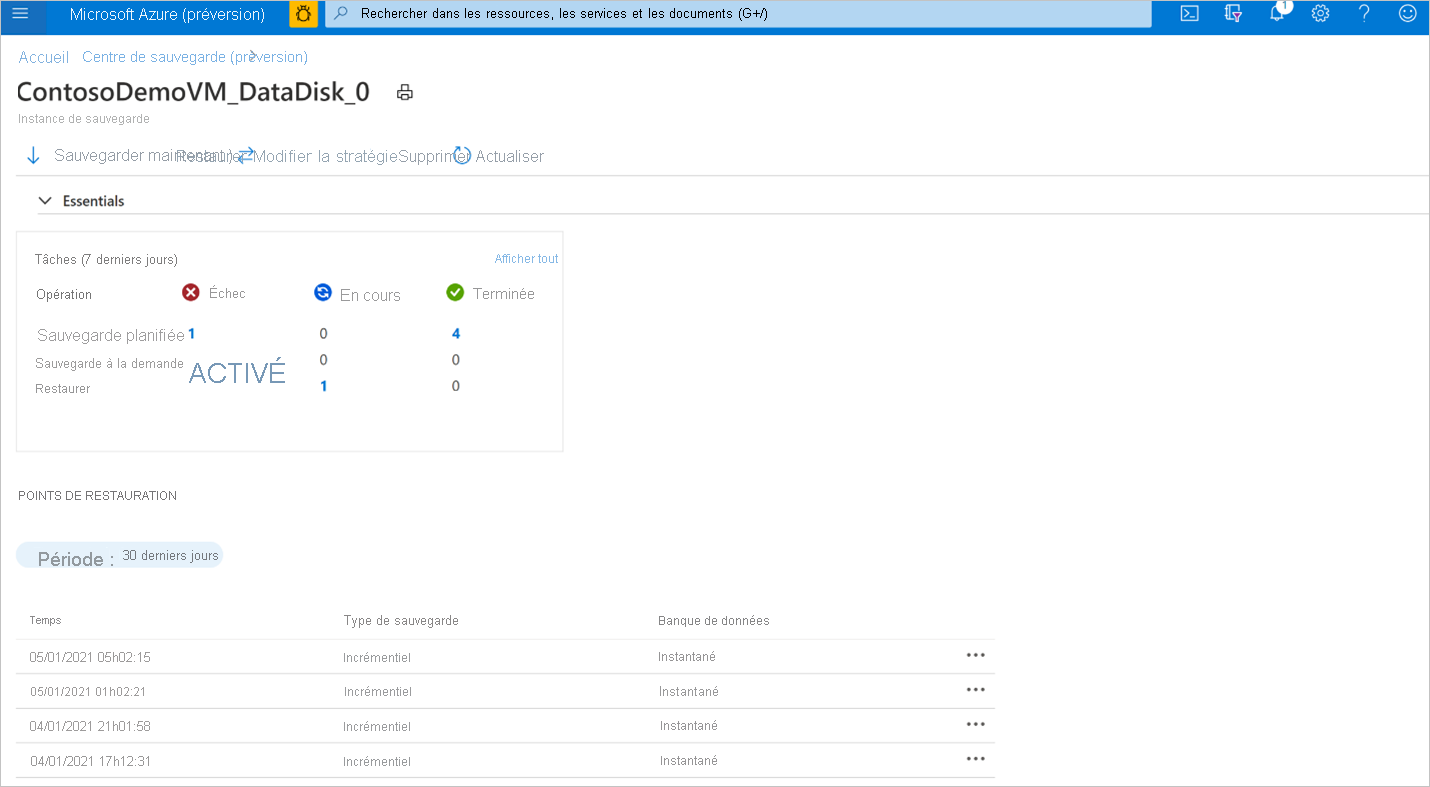
Task: Open more options for 05/01/2021 05h02:15 row
Action: 976,655
